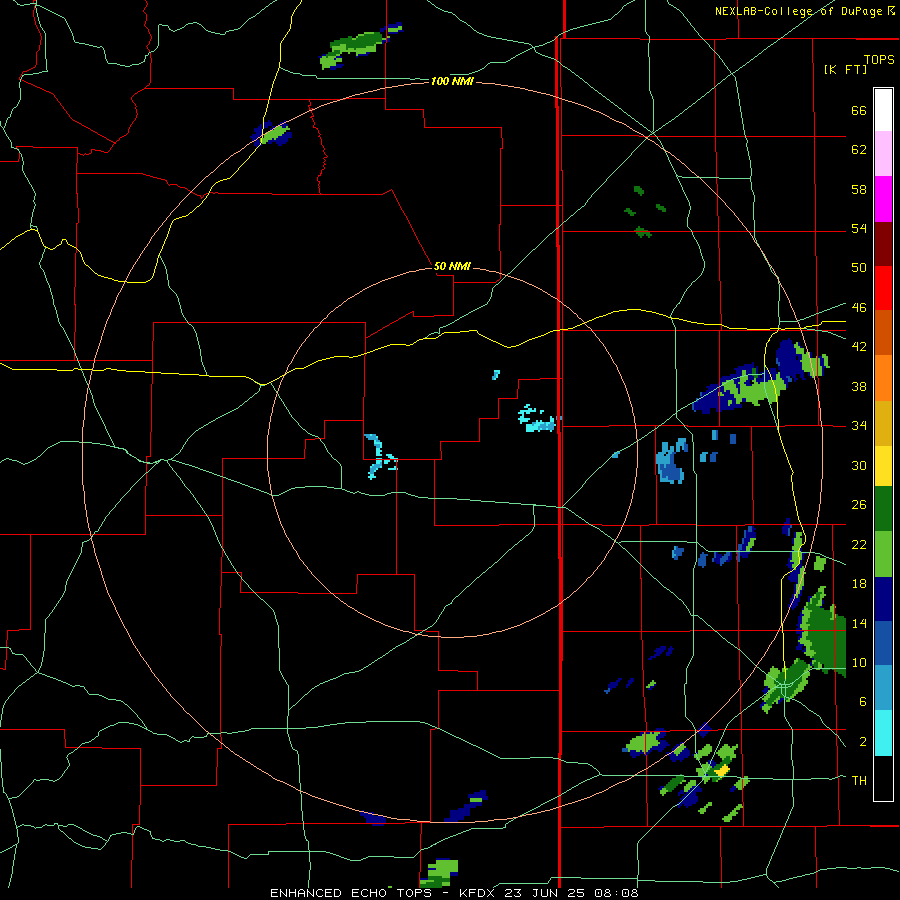Viewport: 900px width, 900px height.
Task: Click the '23 JUN 25 08:08' timestamp
Action: pos(571,893)
